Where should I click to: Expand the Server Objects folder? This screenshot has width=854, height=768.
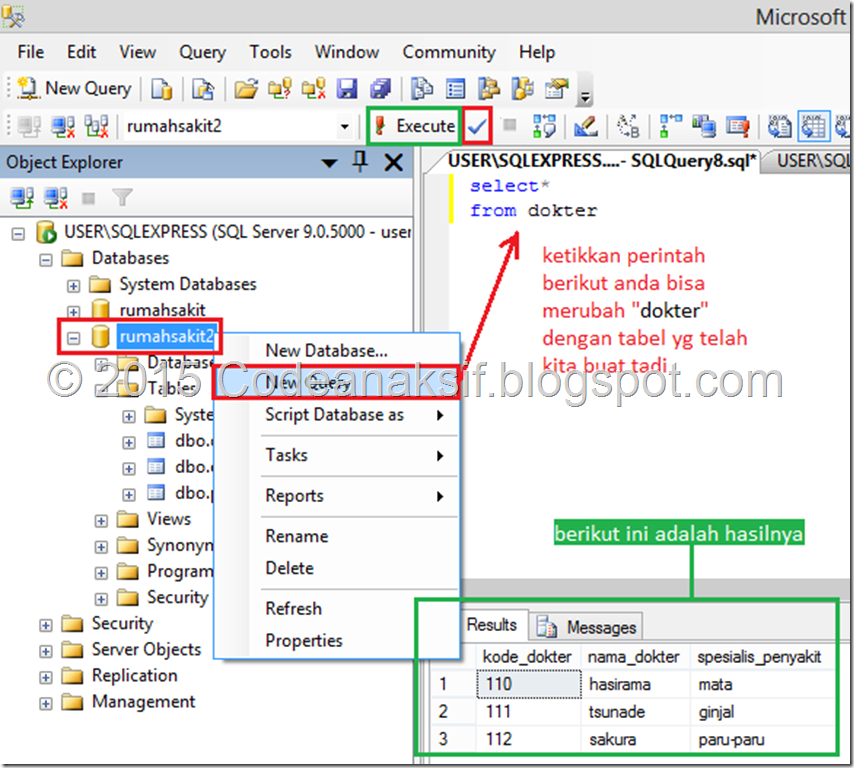pyautogui.click(x=46, y=651)
